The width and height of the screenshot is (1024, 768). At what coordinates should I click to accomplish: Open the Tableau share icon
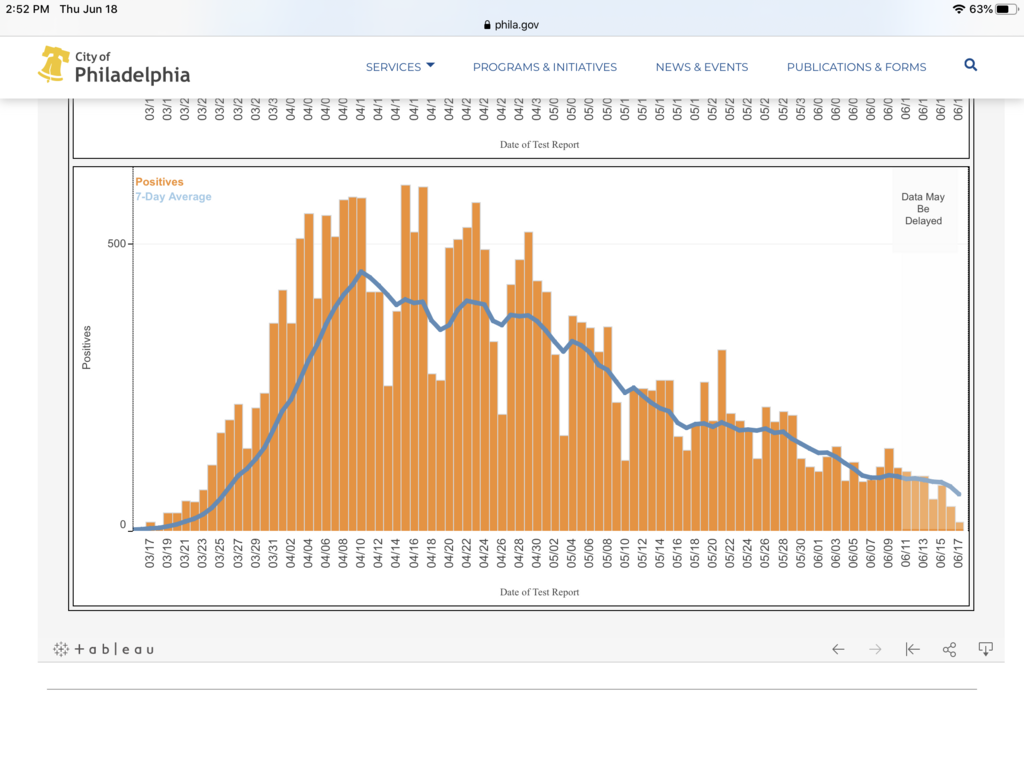click(949, 649)
